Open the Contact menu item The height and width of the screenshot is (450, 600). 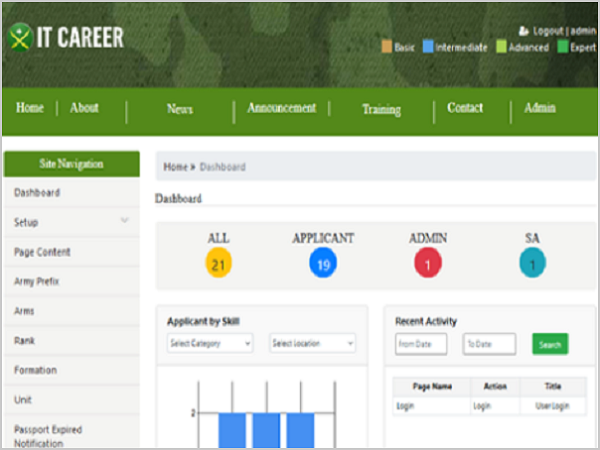tap(465, 108)
